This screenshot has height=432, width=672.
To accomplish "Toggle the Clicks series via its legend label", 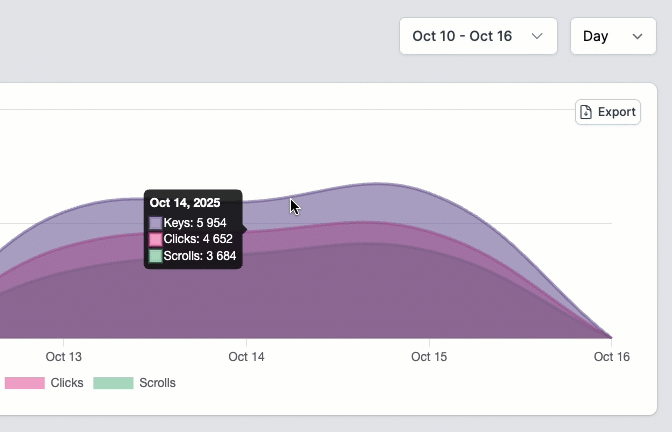I will tap(67, 383).
